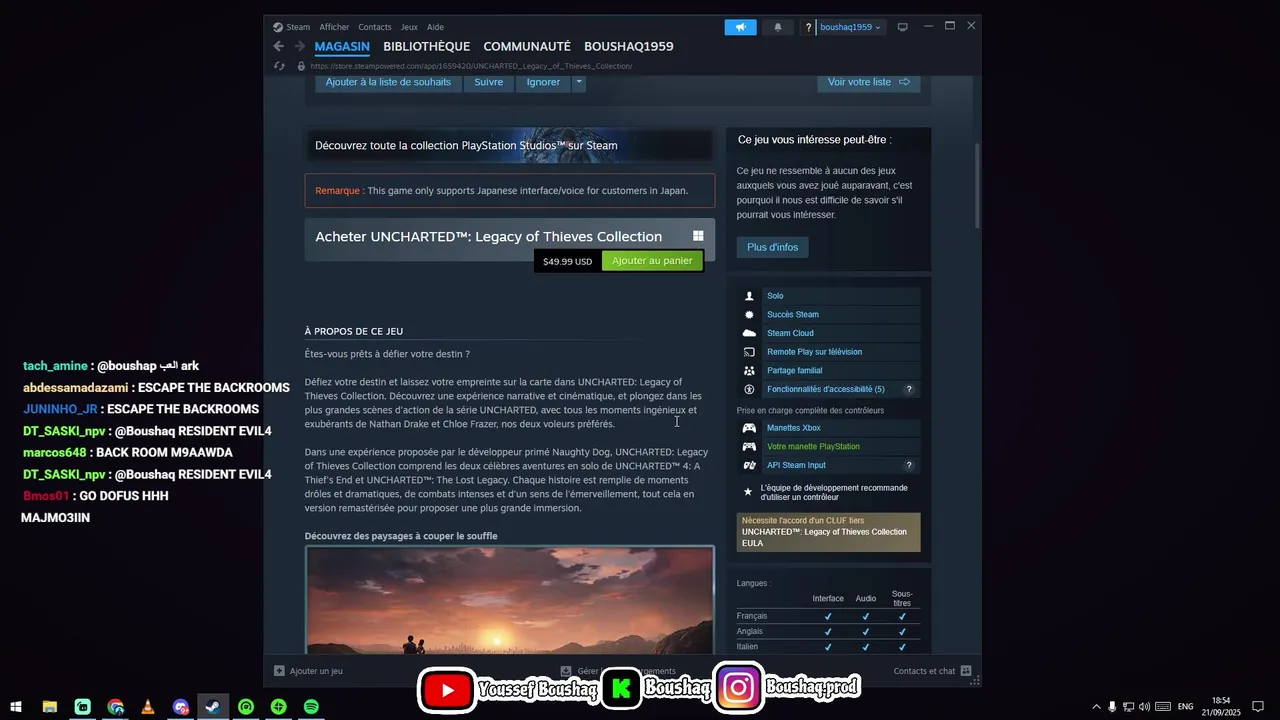
Task: Click the ENG language indicator
Action: [1186, 707]
